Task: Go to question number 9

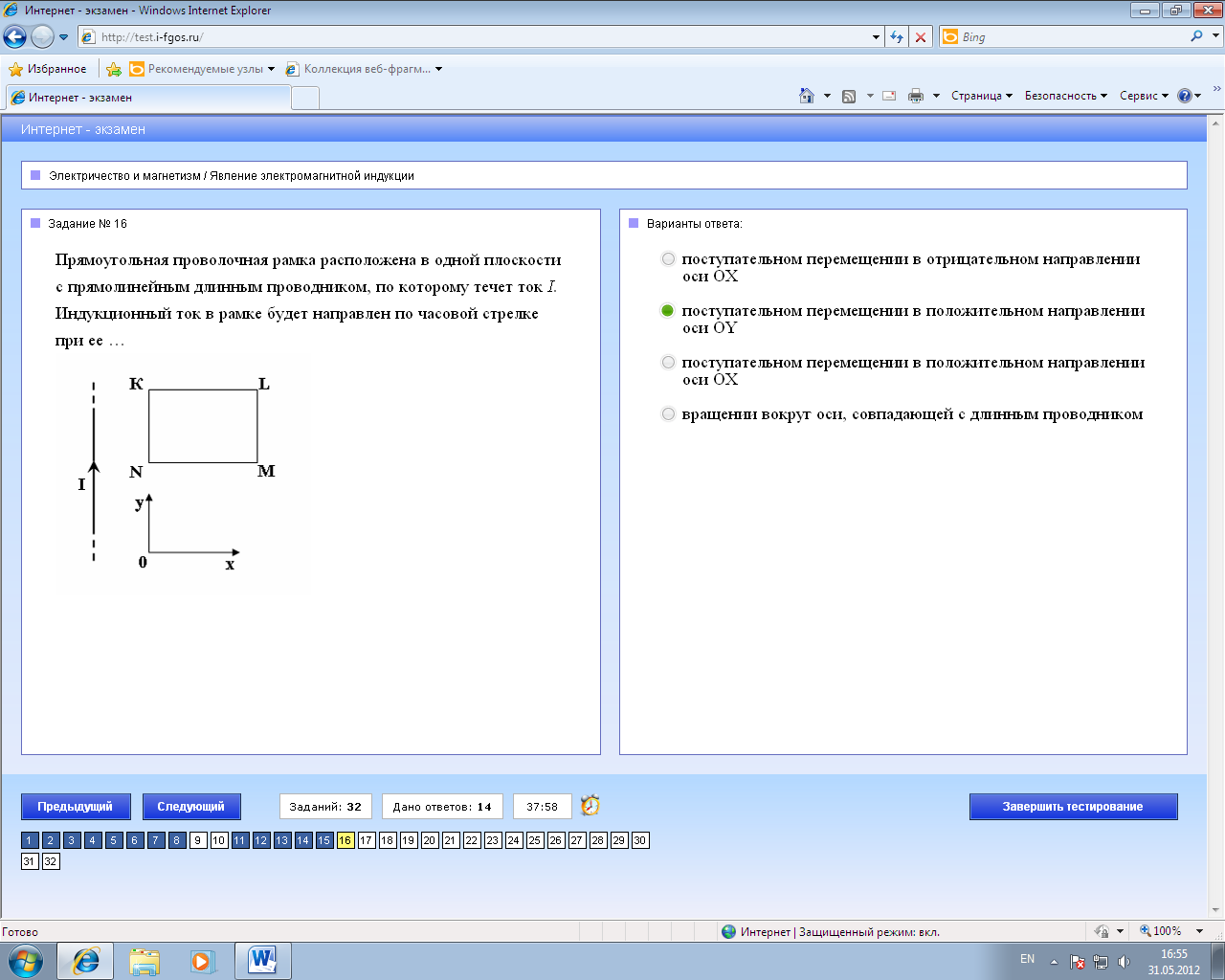Action: (198, 840)
